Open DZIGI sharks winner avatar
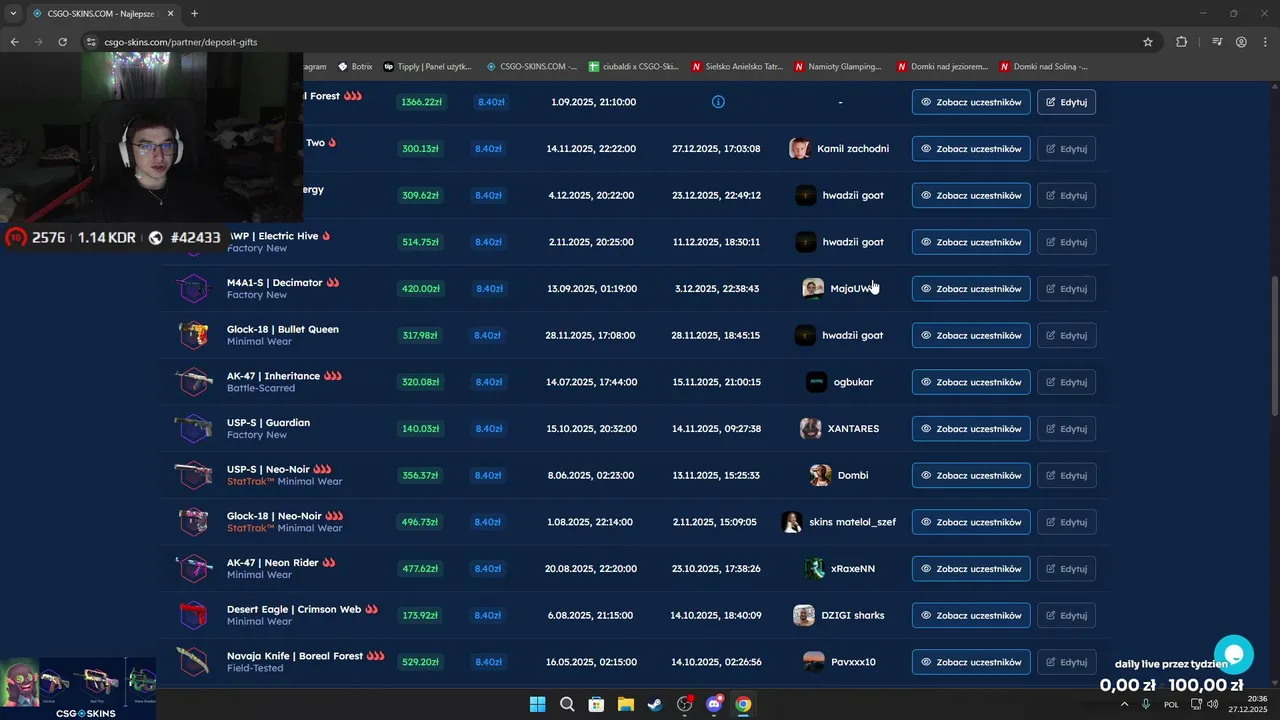 [804, 615]
